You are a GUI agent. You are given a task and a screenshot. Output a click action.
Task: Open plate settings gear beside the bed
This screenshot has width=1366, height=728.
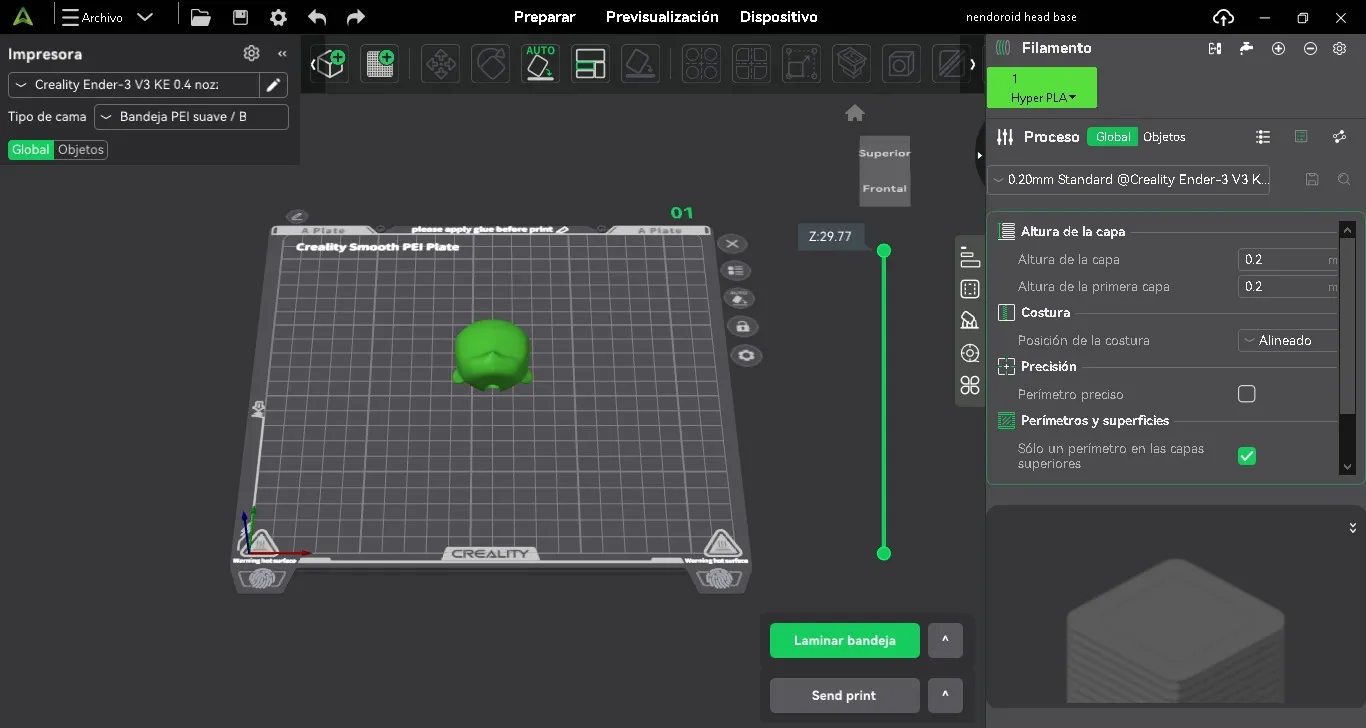(x=746, y=356)
